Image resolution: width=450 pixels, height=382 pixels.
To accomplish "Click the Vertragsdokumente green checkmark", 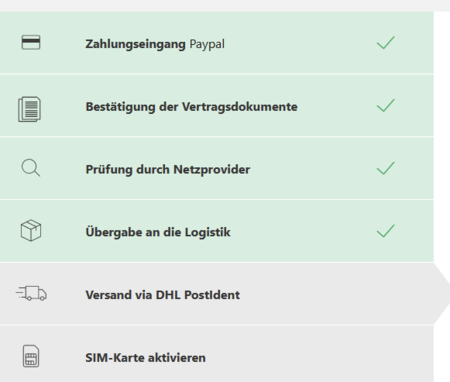I will point(386,105).
